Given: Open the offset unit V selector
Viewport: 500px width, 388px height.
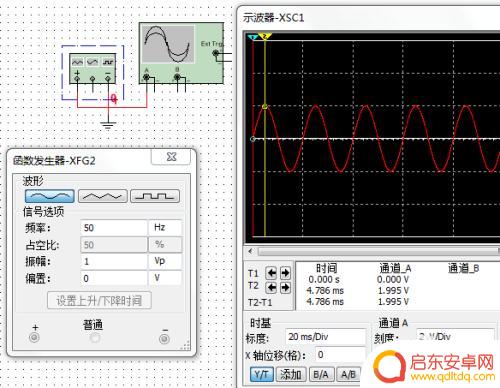Looking at the screenshot, I should tap(165, 278).
